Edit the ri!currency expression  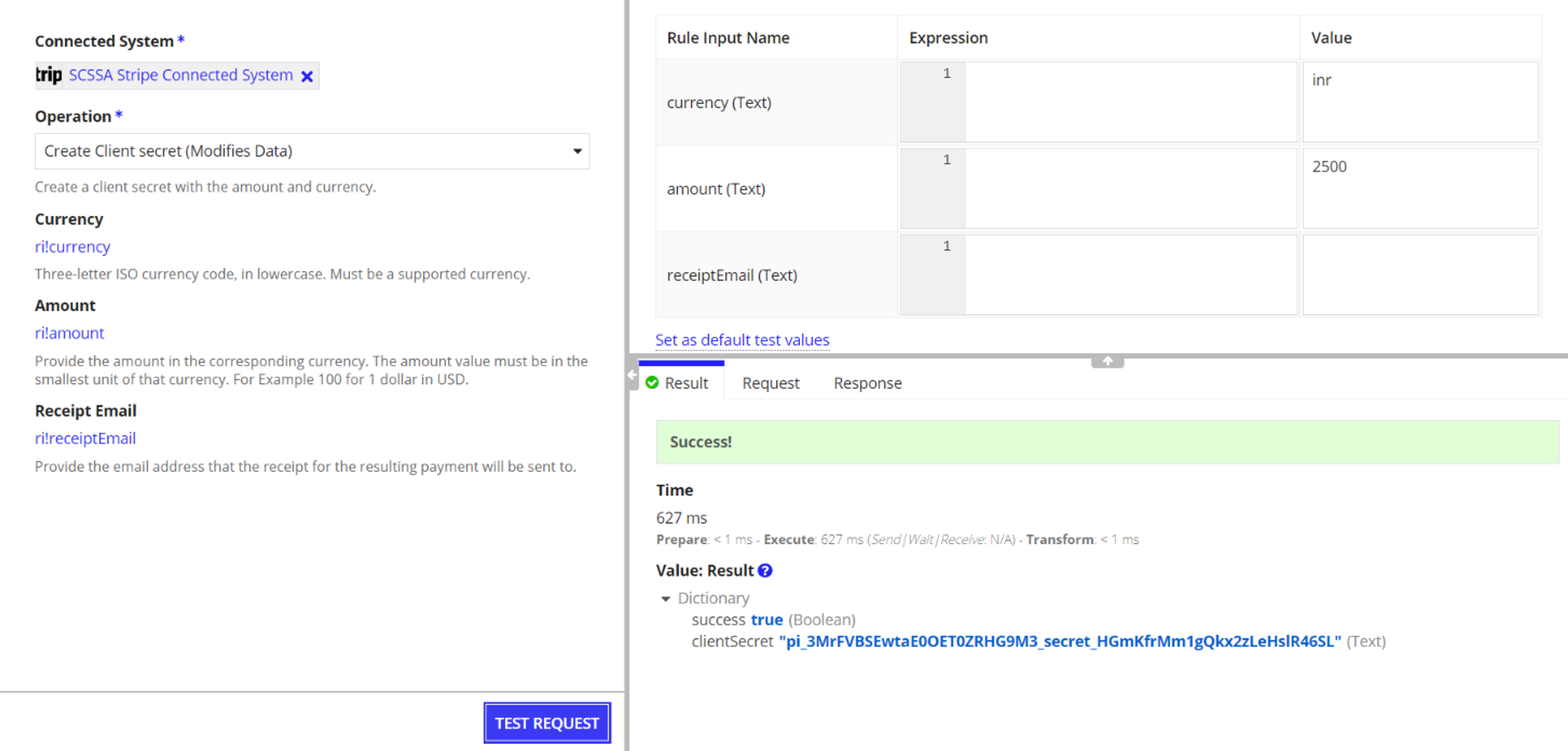72,247
